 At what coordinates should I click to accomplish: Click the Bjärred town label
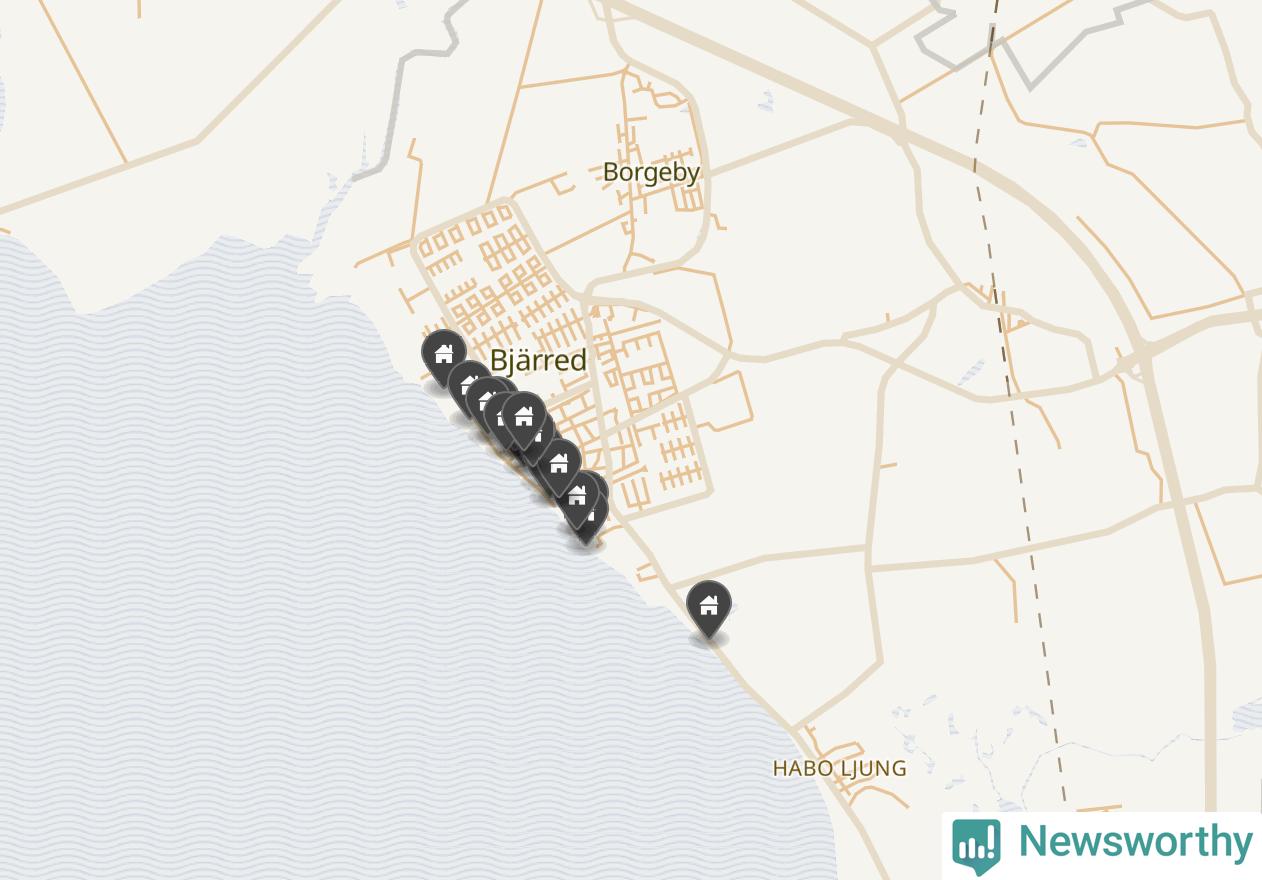(538, 360)
